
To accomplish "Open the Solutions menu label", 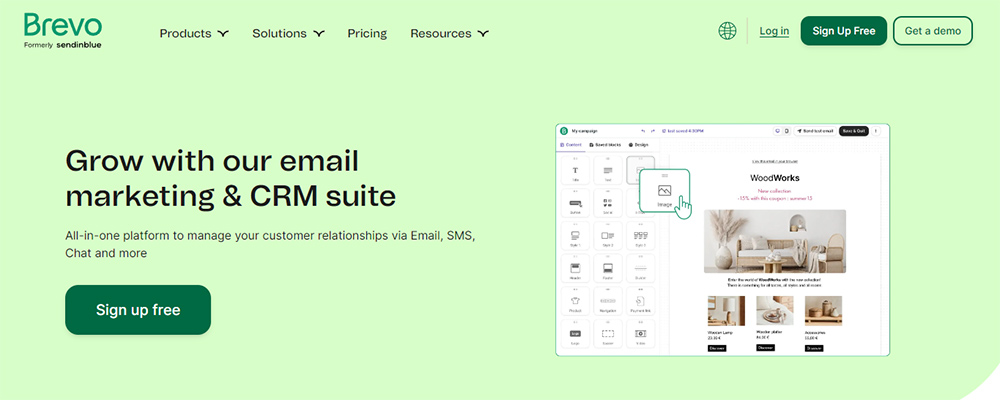I will (279, 33).
